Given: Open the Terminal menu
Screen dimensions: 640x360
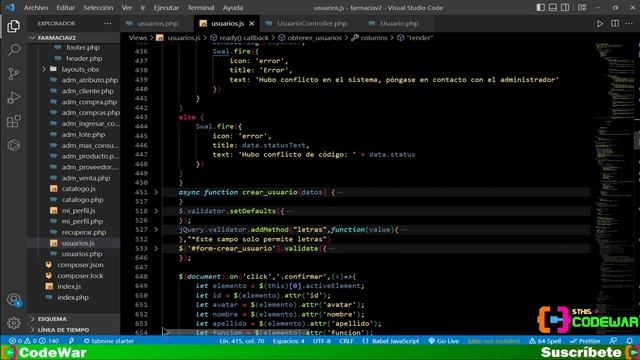Looking at the screenshot, I should tap(201, 8).
